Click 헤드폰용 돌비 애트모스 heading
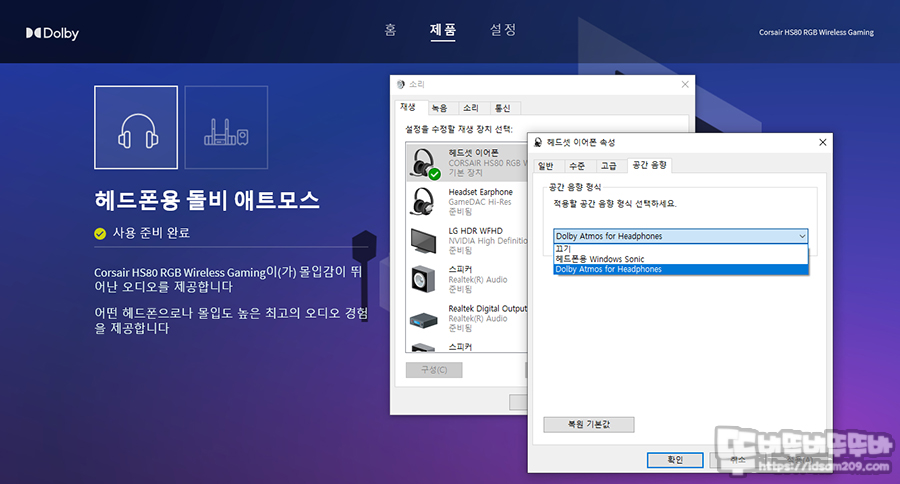The width and height of the screenshot is (900, 484). (x=207, y=200)
